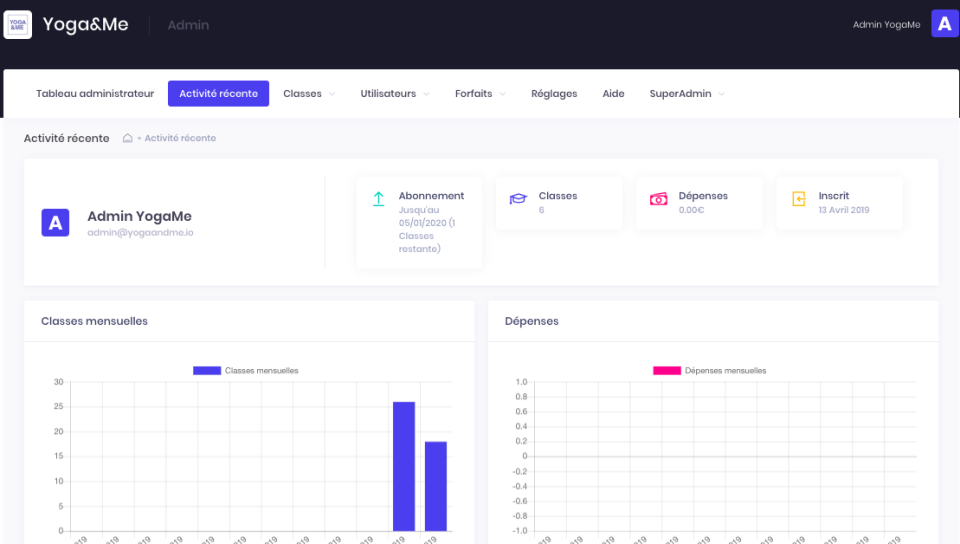Open Tableau administrateur tab
This screenshot has width=960, height=544.
[x=95, y=94]
